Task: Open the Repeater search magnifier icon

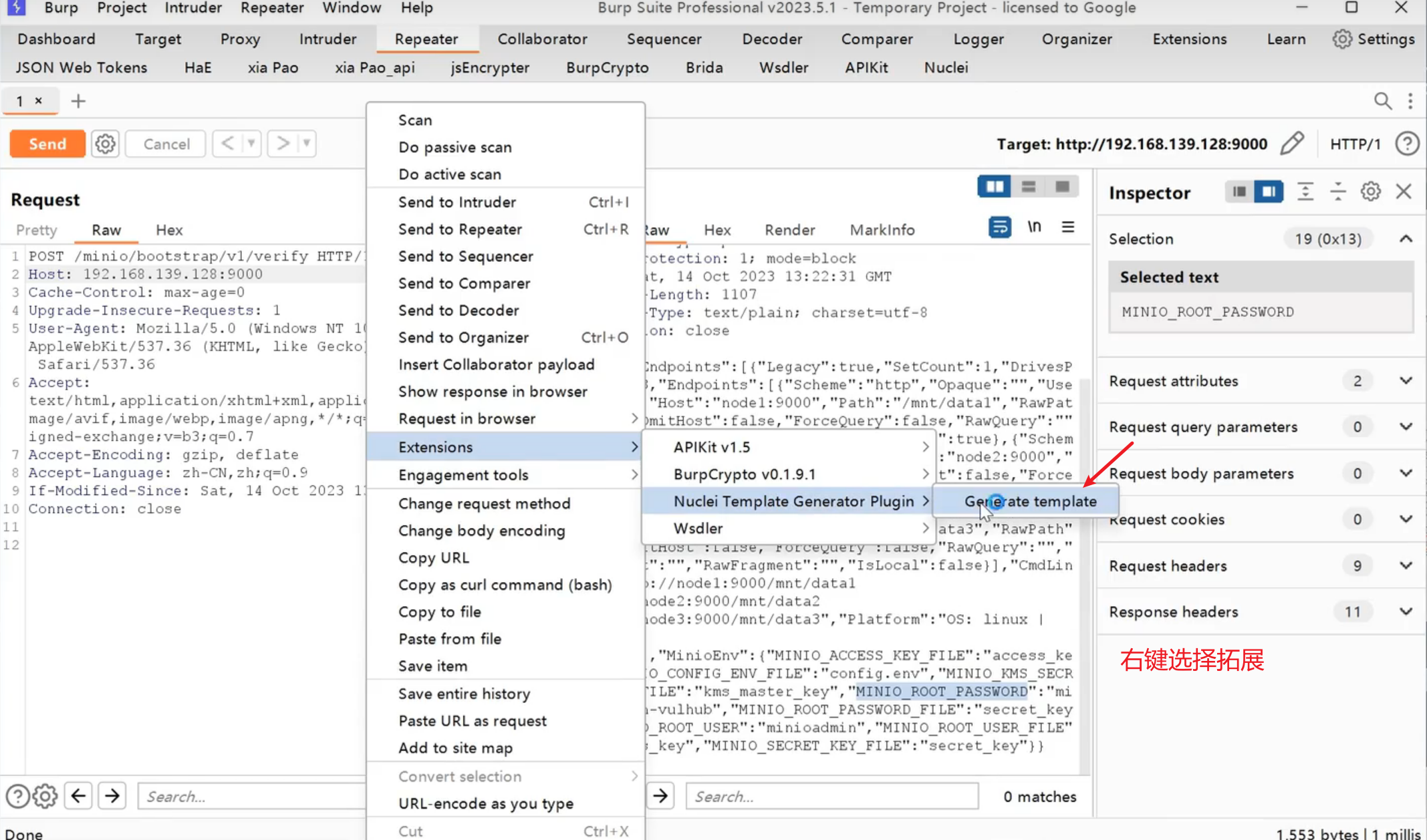Action: pyautogui.click(x=1382, y=101)
